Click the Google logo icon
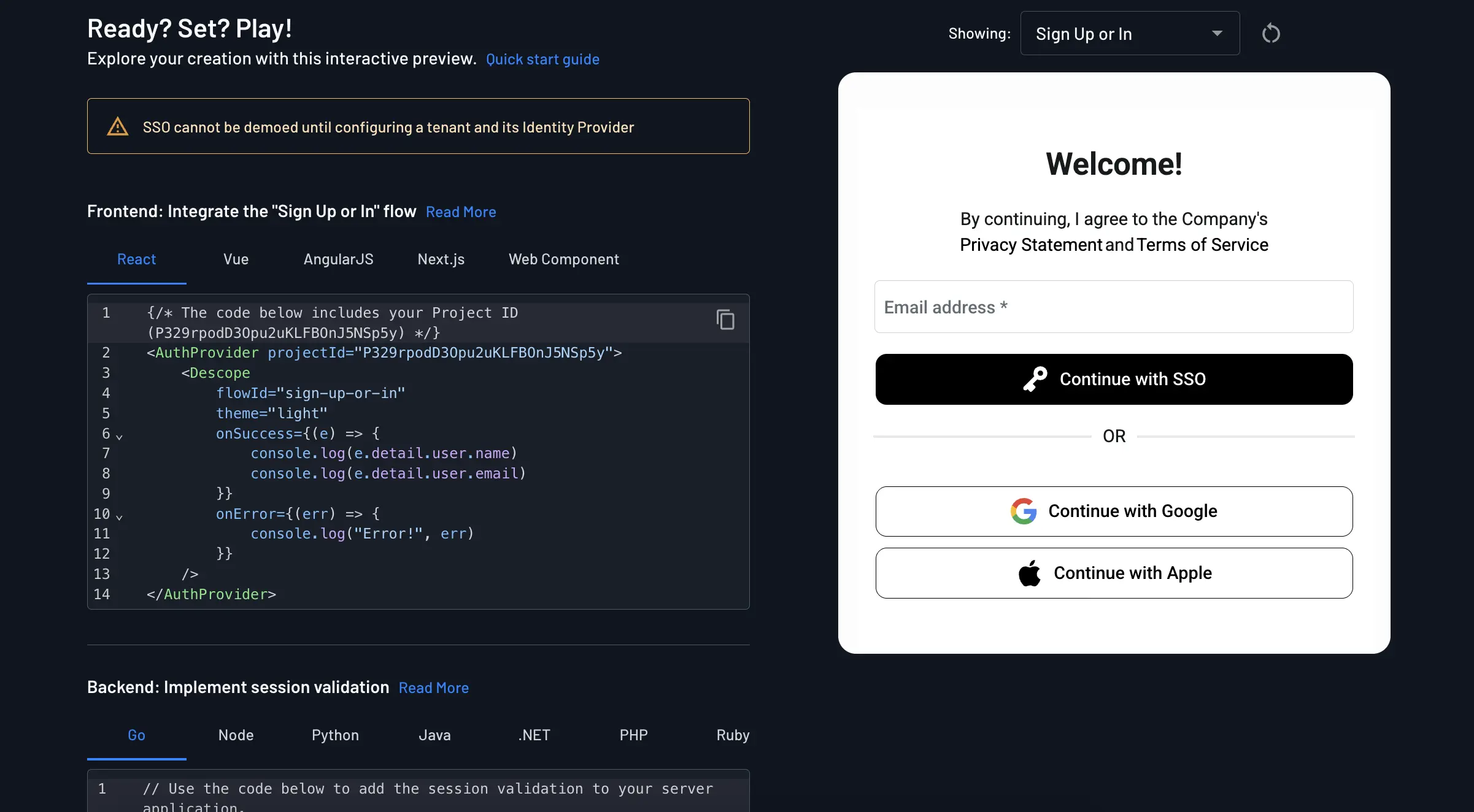This screenshot has height=812, width=1474. pos(1023,511)
